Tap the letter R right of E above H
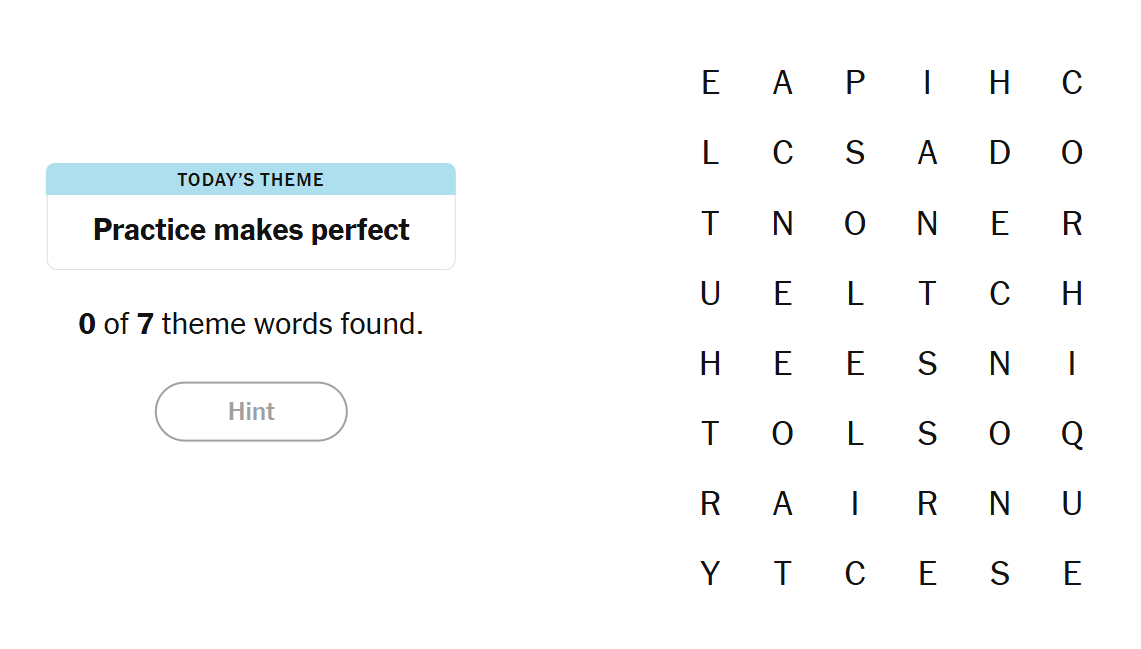1141x649 pixels. [1072, 224]
